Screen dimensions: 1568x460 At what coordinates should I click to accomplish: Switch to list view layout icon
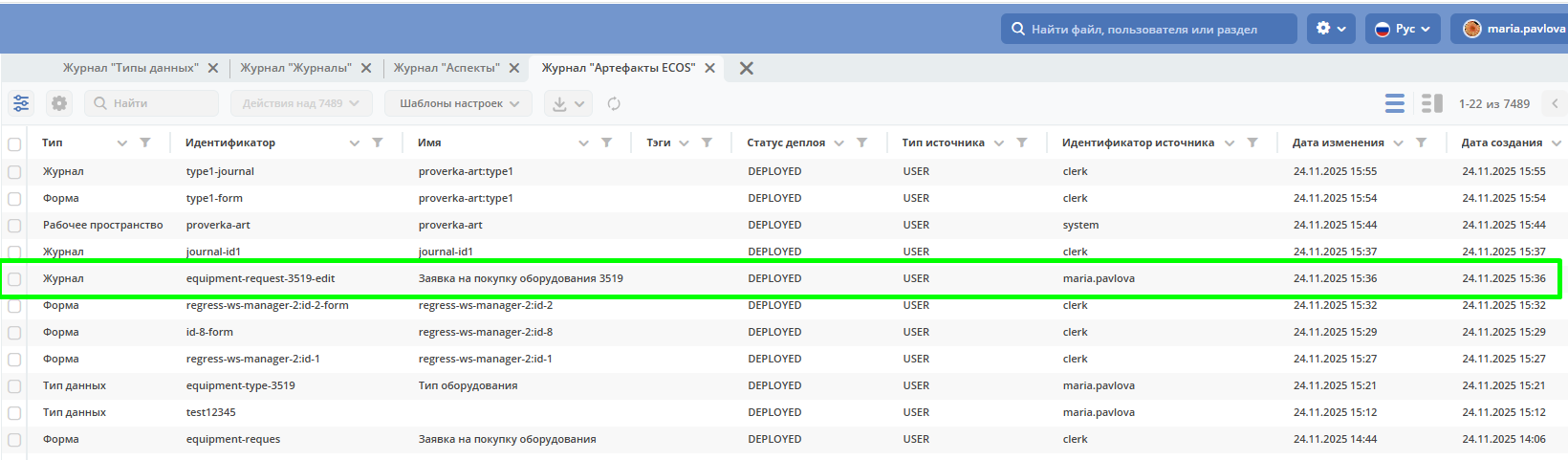coord(1395,103)
